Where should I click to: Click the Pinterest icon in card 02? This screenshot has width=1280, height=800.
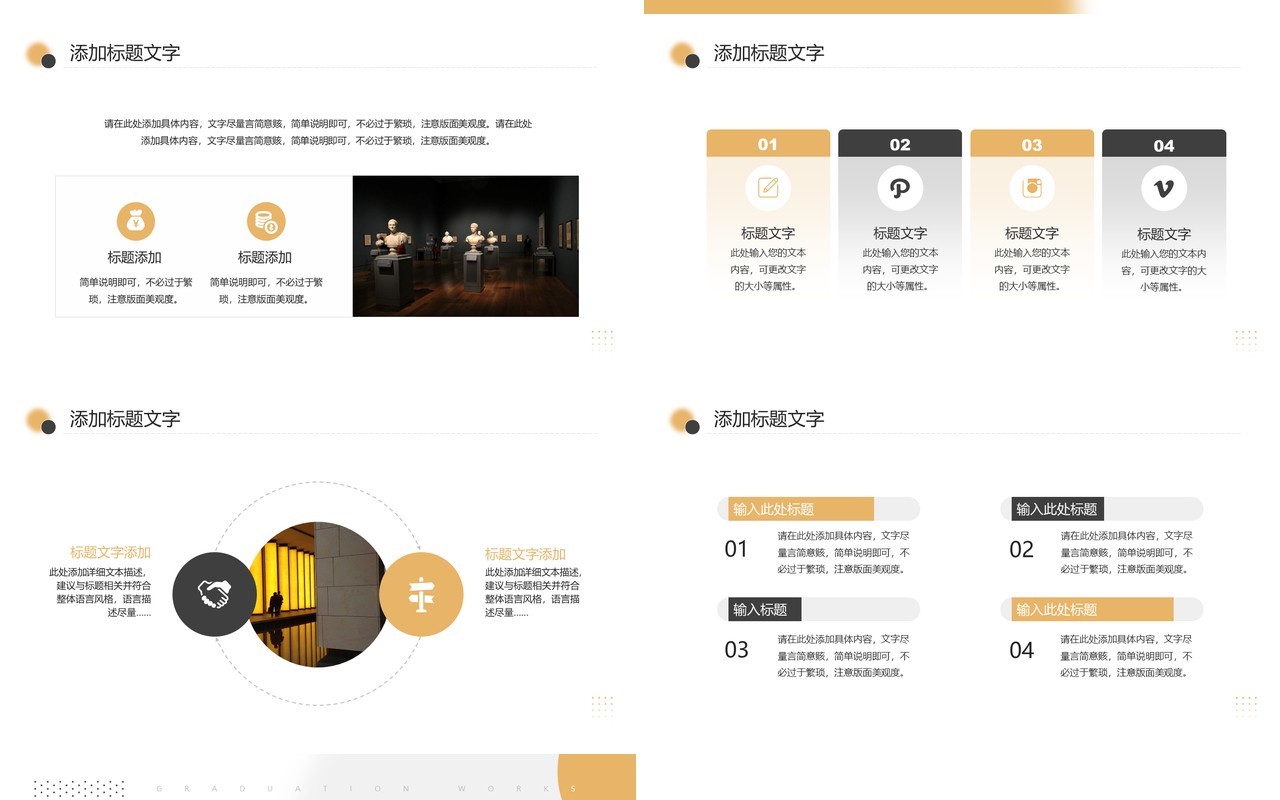click(x=900, y=187)
